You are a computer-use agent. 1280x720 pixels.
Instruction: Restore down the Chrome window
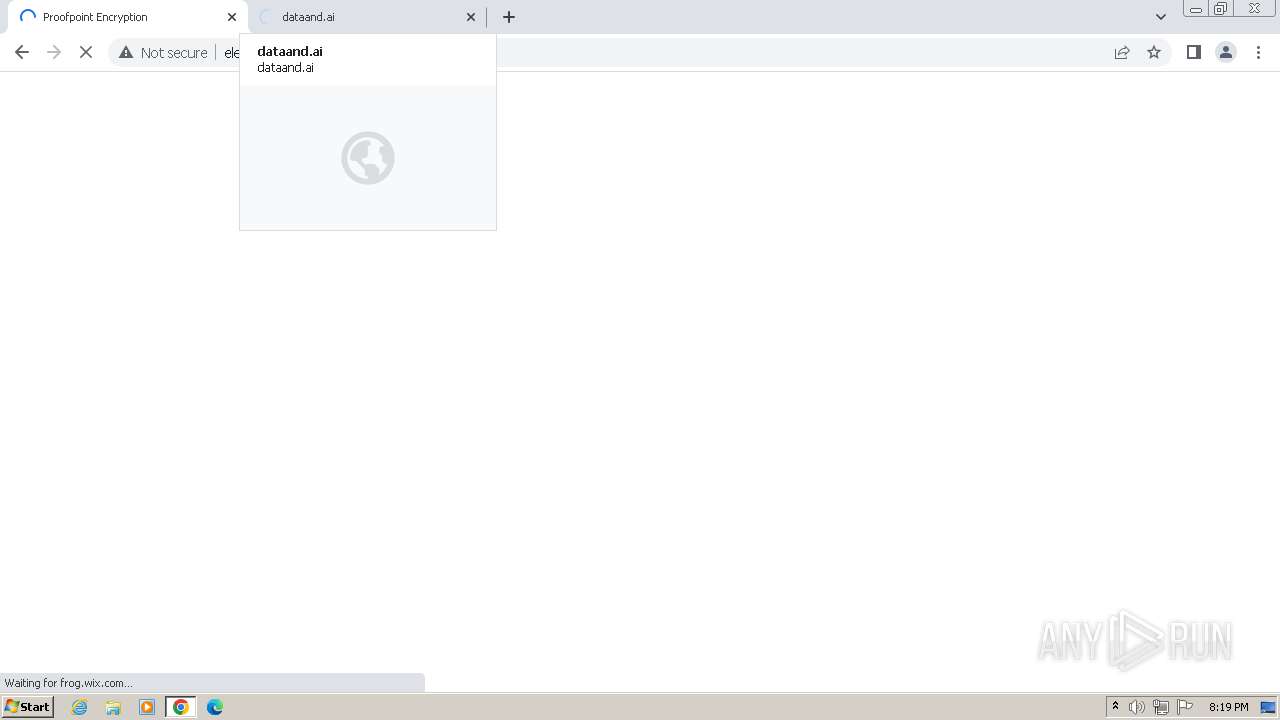1221,9
